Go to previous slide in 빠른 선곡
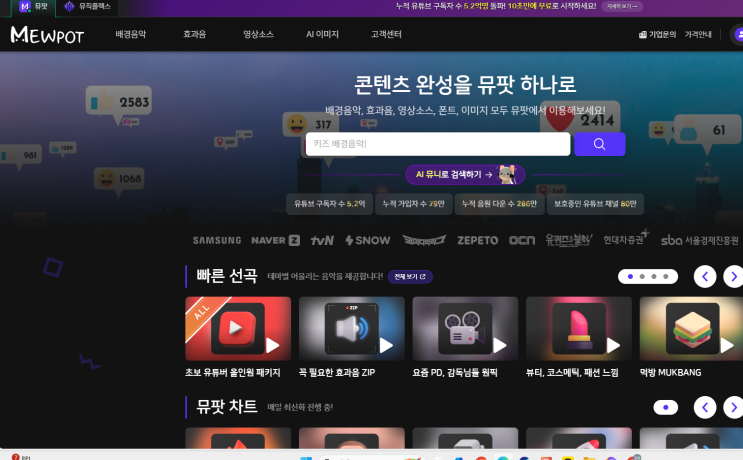Viewport: 743px width, 460px height. [x=705, y=277]
